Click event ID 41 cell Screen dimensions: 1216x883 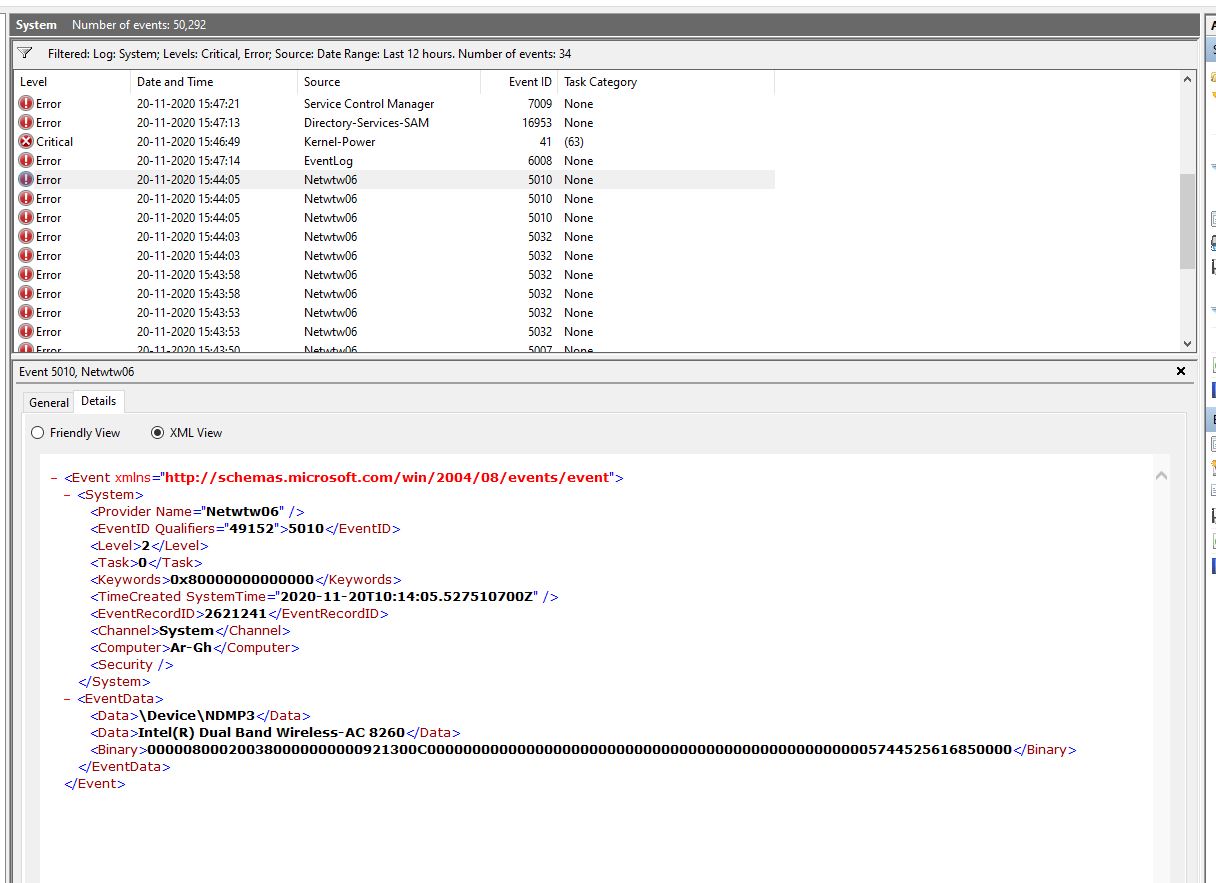click(x=546, y=142)
